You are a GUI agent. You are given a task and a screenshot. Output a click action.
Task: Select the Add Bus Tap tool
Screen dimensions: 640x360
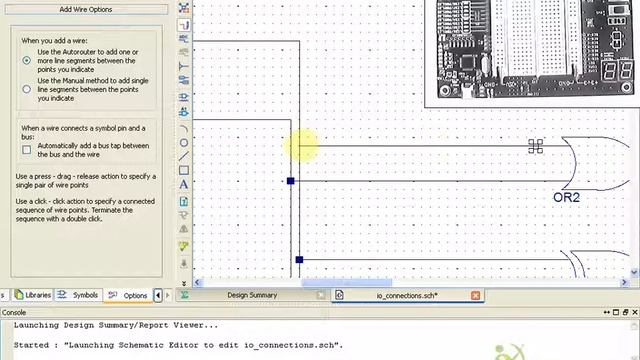click(x=184, y=66)
